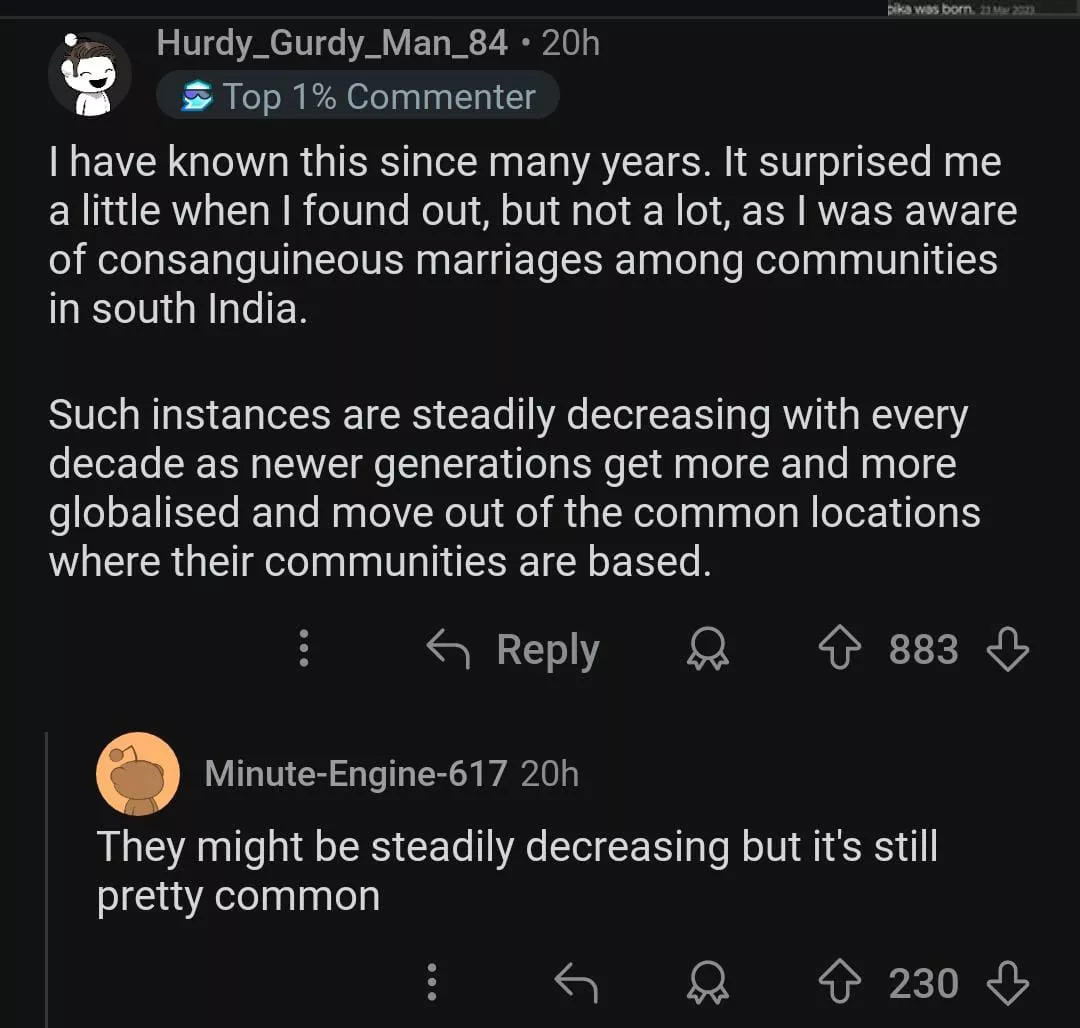Tap the 883 vote count
This screenshot has width=1080, height=1028.
tap(923, 651)
